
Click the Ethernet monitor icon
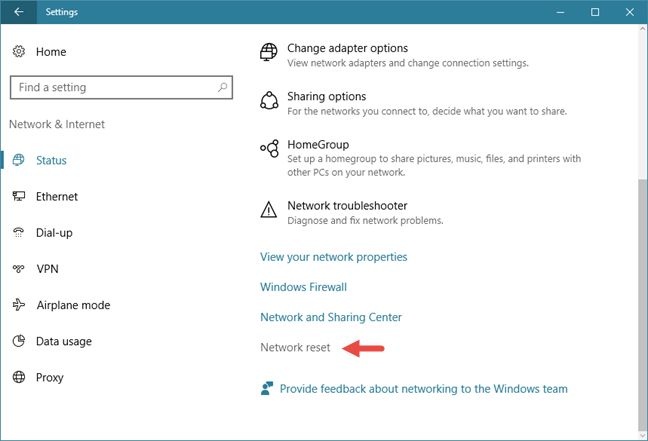(19, 196)
